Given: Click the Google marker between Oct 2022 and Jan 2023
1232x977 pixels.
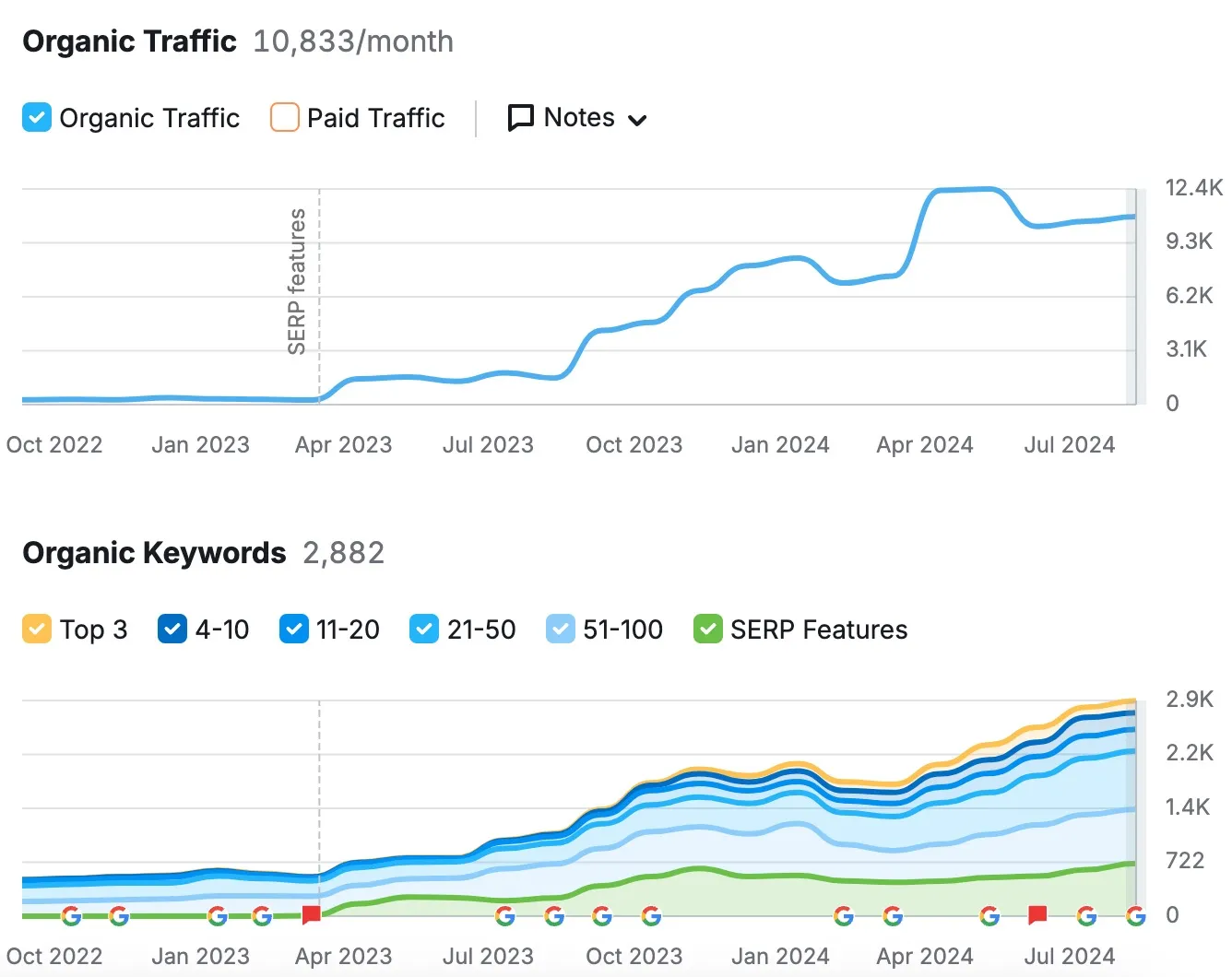Looking at the screenshot, I should (119, 916).
